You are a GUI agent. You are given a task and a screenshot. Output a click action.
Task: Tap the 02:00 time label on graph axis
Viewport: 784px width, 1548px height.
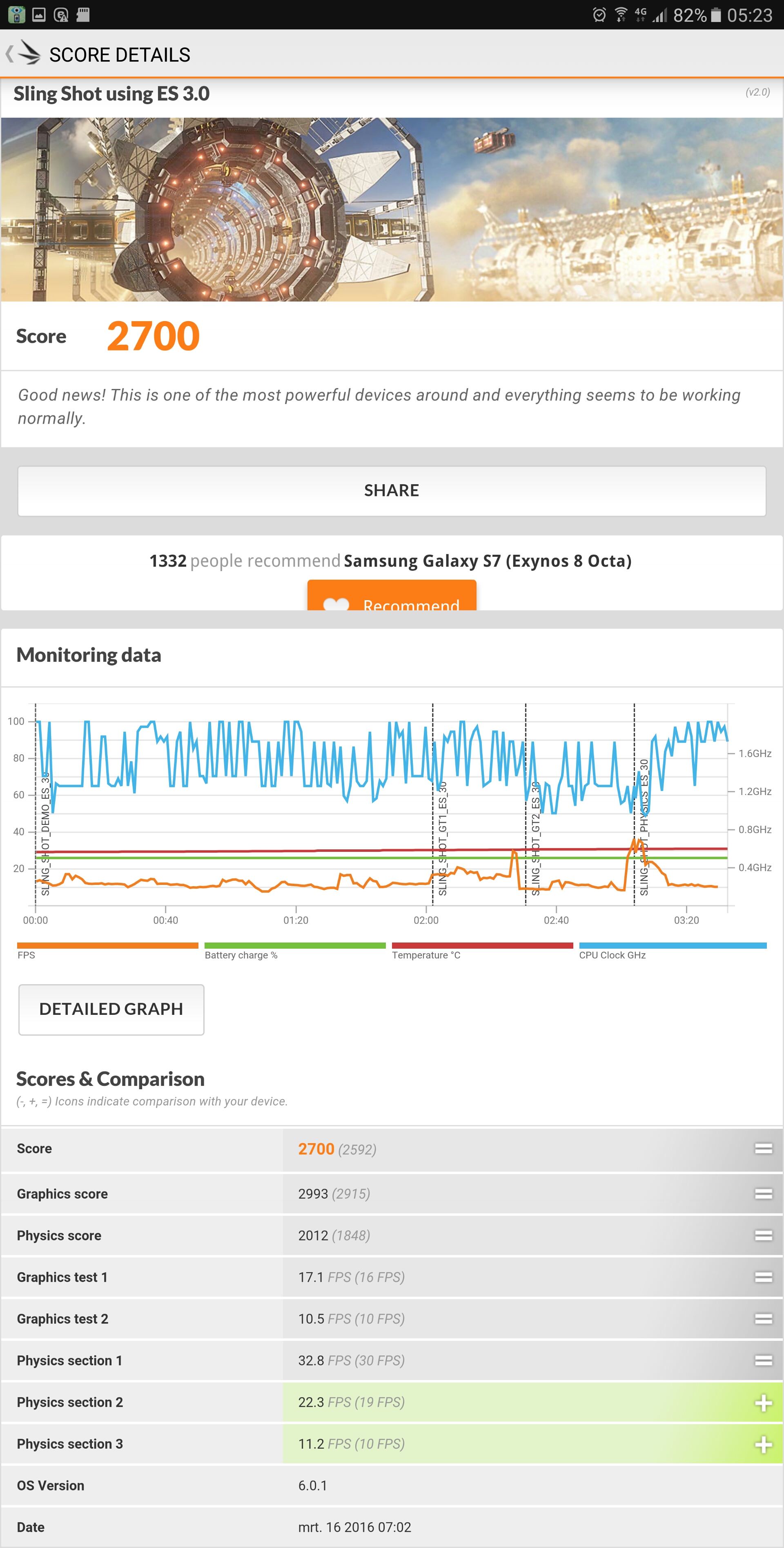(426, 920)
